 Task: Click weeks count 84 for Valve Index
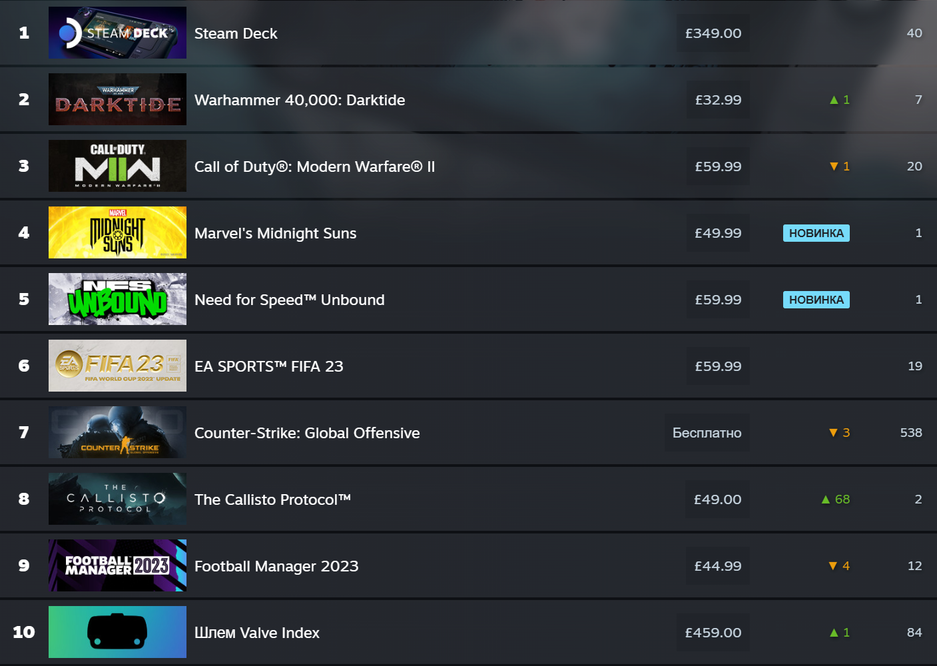click(914, 633)
